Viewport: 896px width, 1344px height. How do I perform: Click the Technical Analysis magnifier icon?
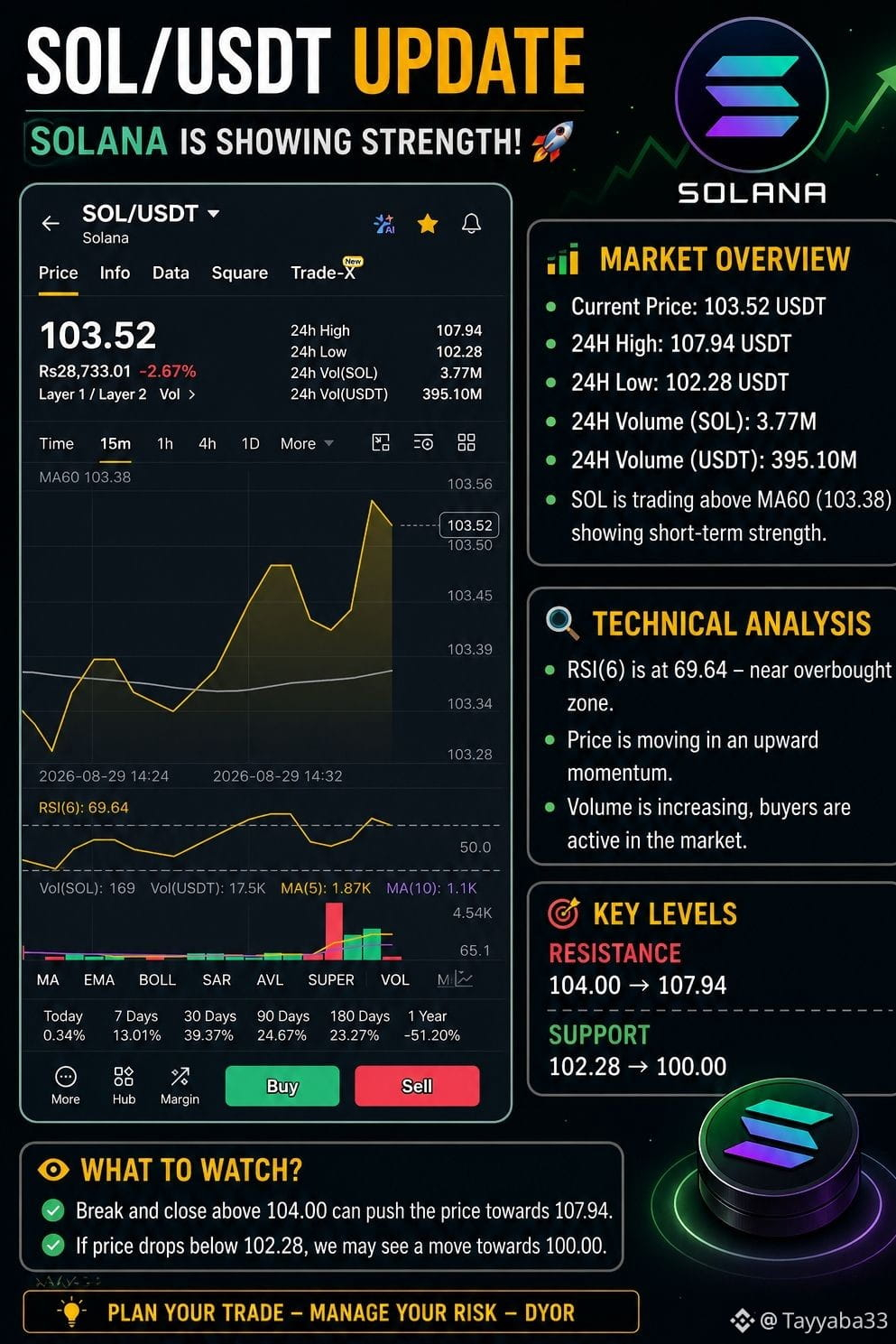(562, 623)
